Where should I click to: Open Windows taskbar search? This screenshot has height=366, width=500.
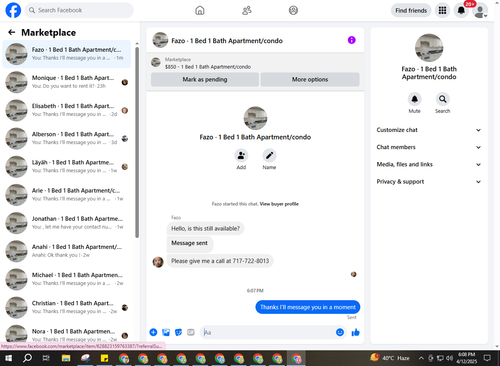click(27, 358)
